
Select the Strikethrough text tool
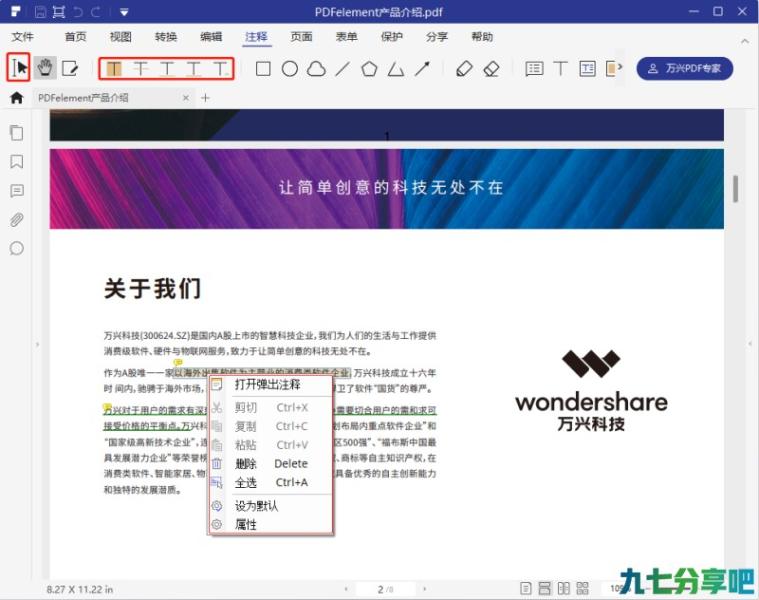[x=141, y=69]
